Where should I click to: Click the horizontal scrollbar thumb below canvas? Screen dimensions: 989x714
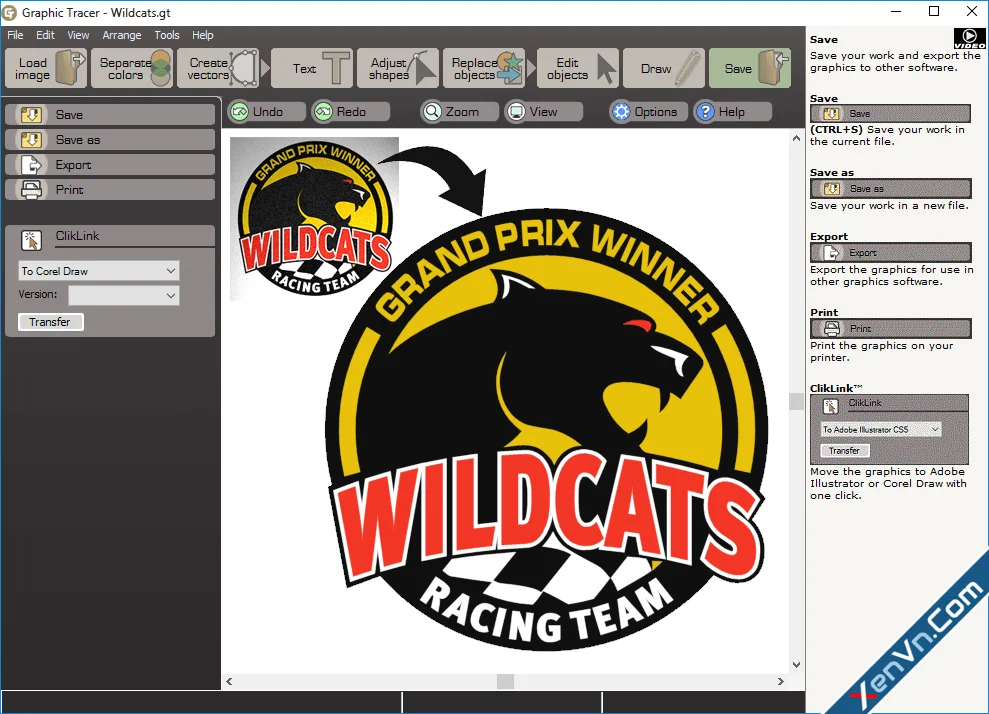pyautogui.click(x=505, y=681)
